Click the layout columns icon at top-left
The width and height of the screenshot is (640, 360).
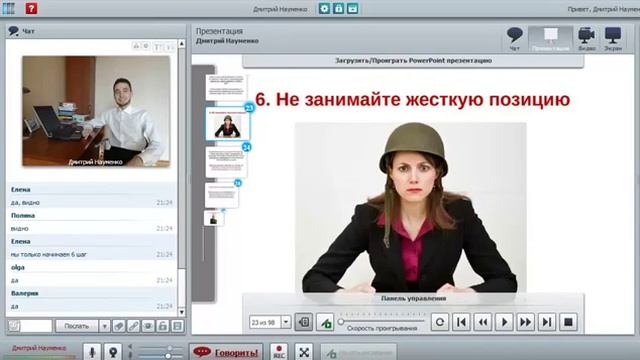tap(9, 8)
